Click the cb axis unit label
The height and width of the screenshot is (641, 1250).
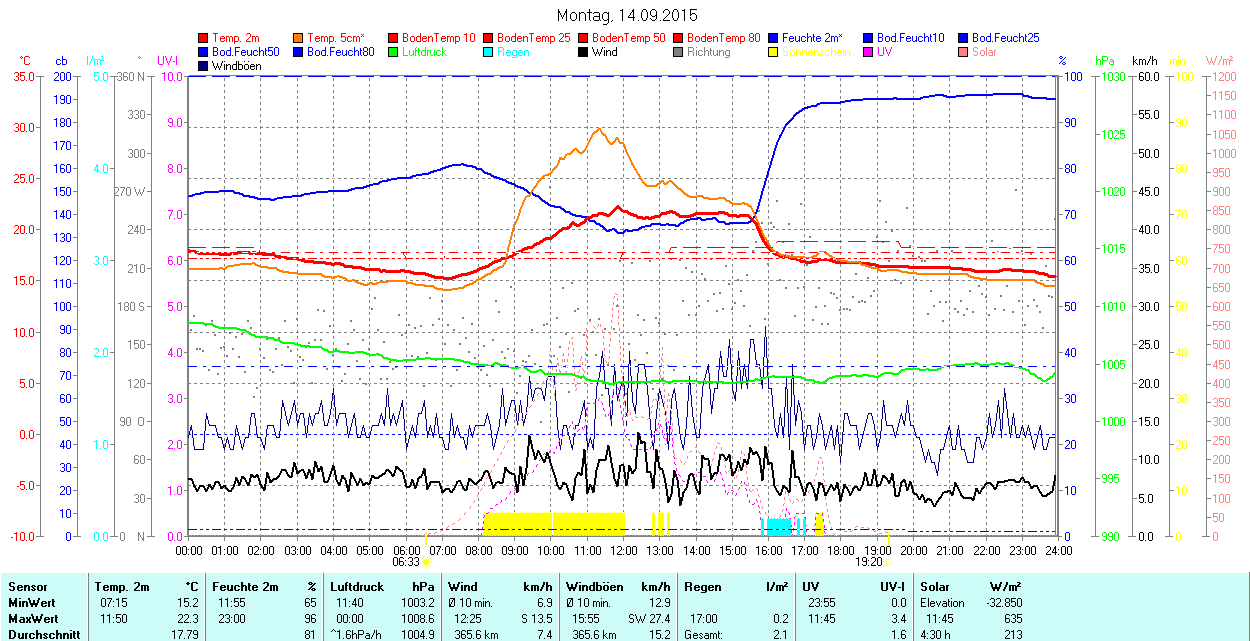coord(62,61)
